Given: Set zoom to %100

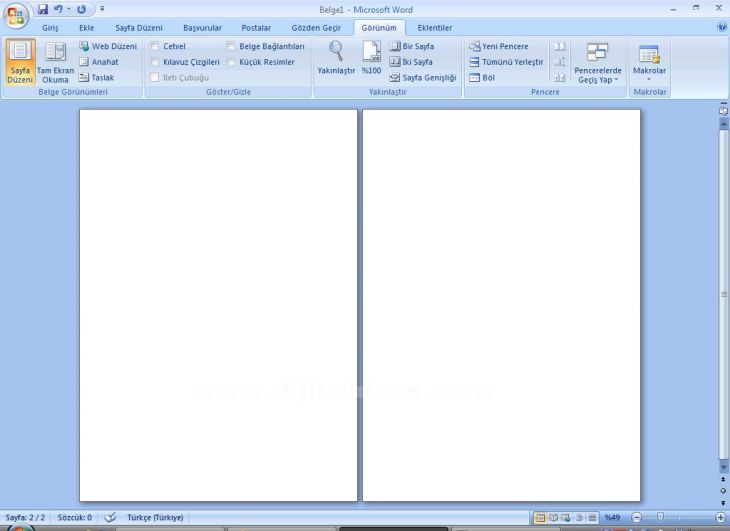Looking at the screenshot, I should pyautogui.click(x=372, y=58).
